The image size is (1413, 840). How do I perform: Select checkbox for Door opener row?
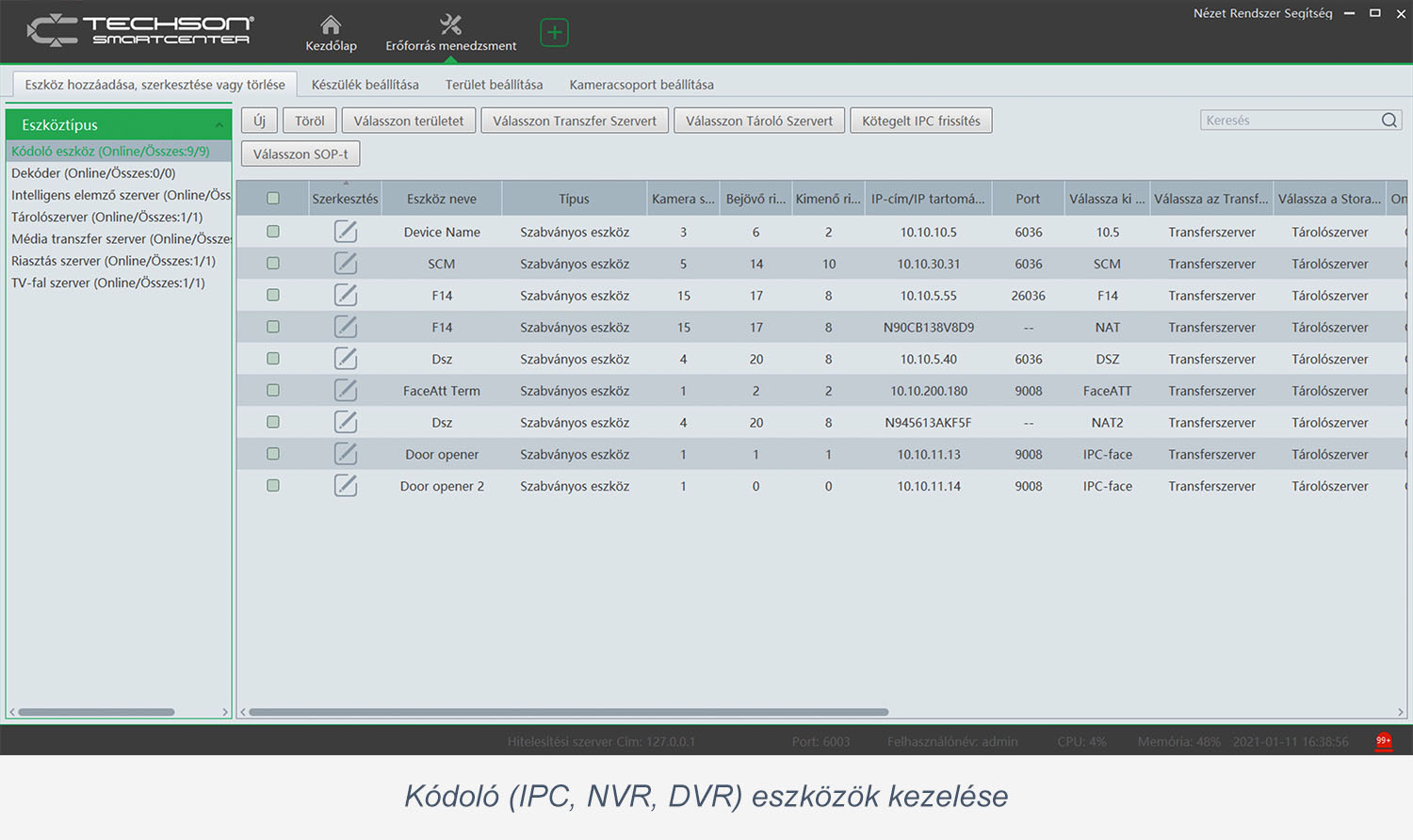(273, 454)
